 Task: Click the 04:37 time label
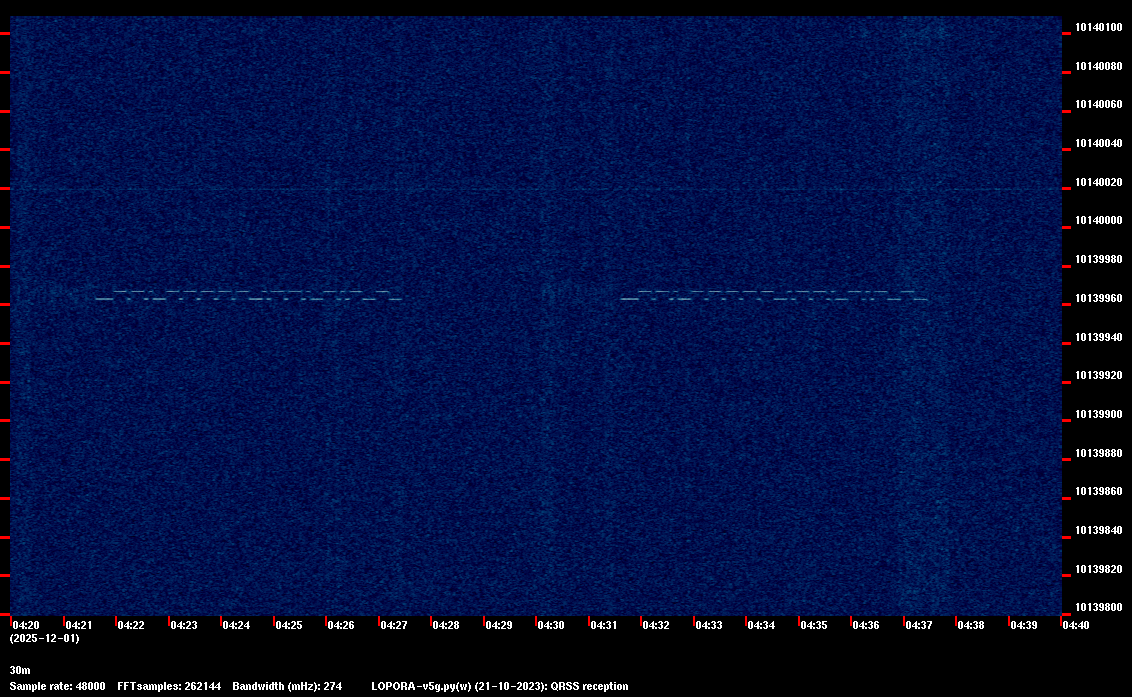click(x=919, y=625)
